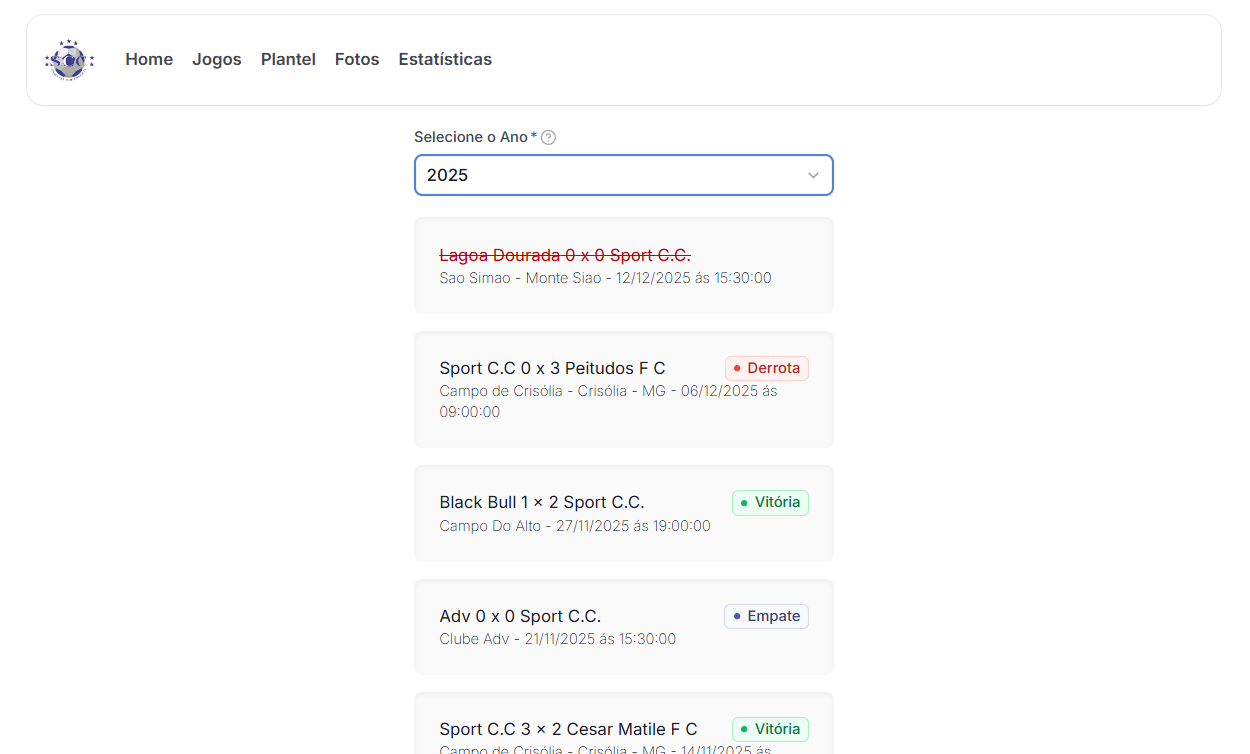Click the Empate result badge
This screenshot has height=754, width=1250.
pos(766,616)
